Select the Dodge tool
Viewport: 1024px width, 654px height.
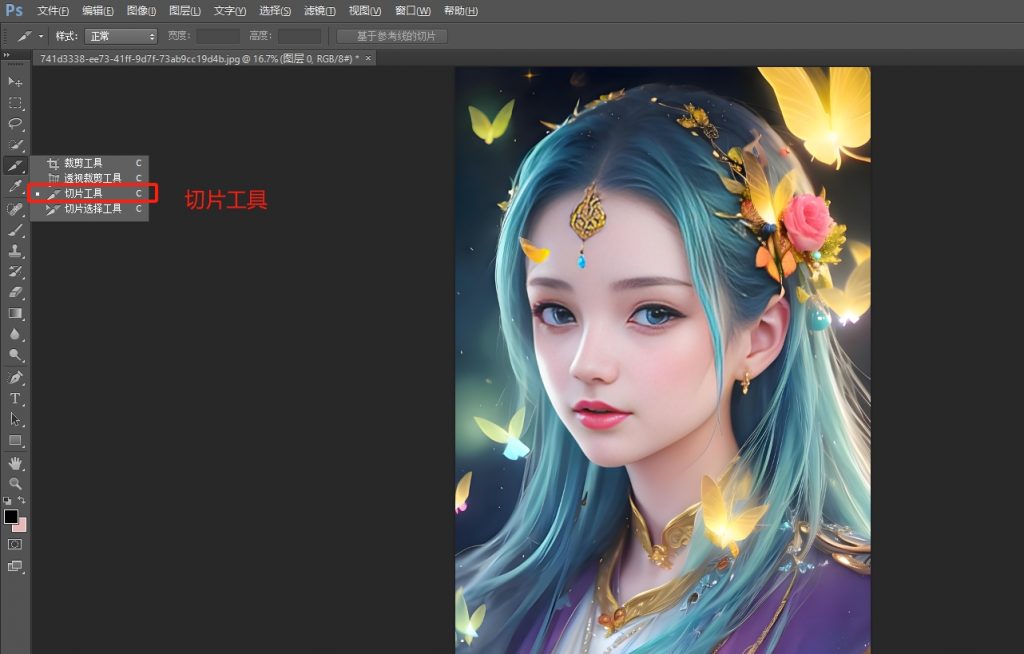tap(15, 355)
